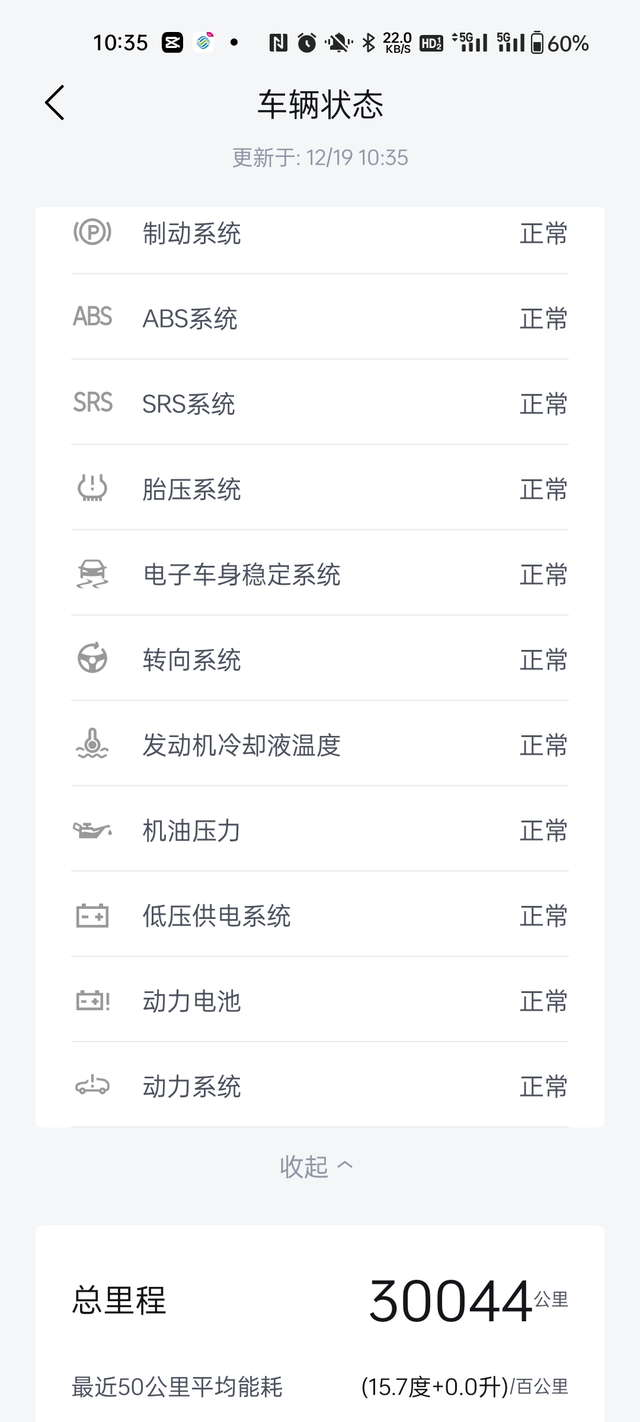
Task: Select the steering wheel icon for 转向系统
Action: click(92, 659)
